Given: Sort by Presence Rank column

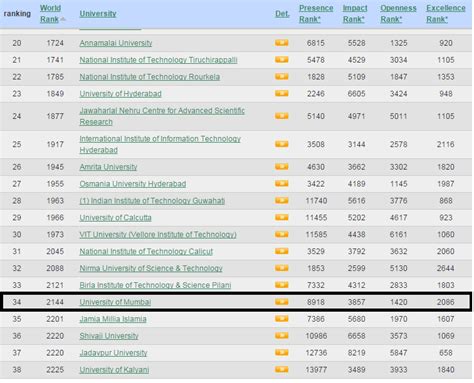Looking at the screenshot, I should click(316, 14).
